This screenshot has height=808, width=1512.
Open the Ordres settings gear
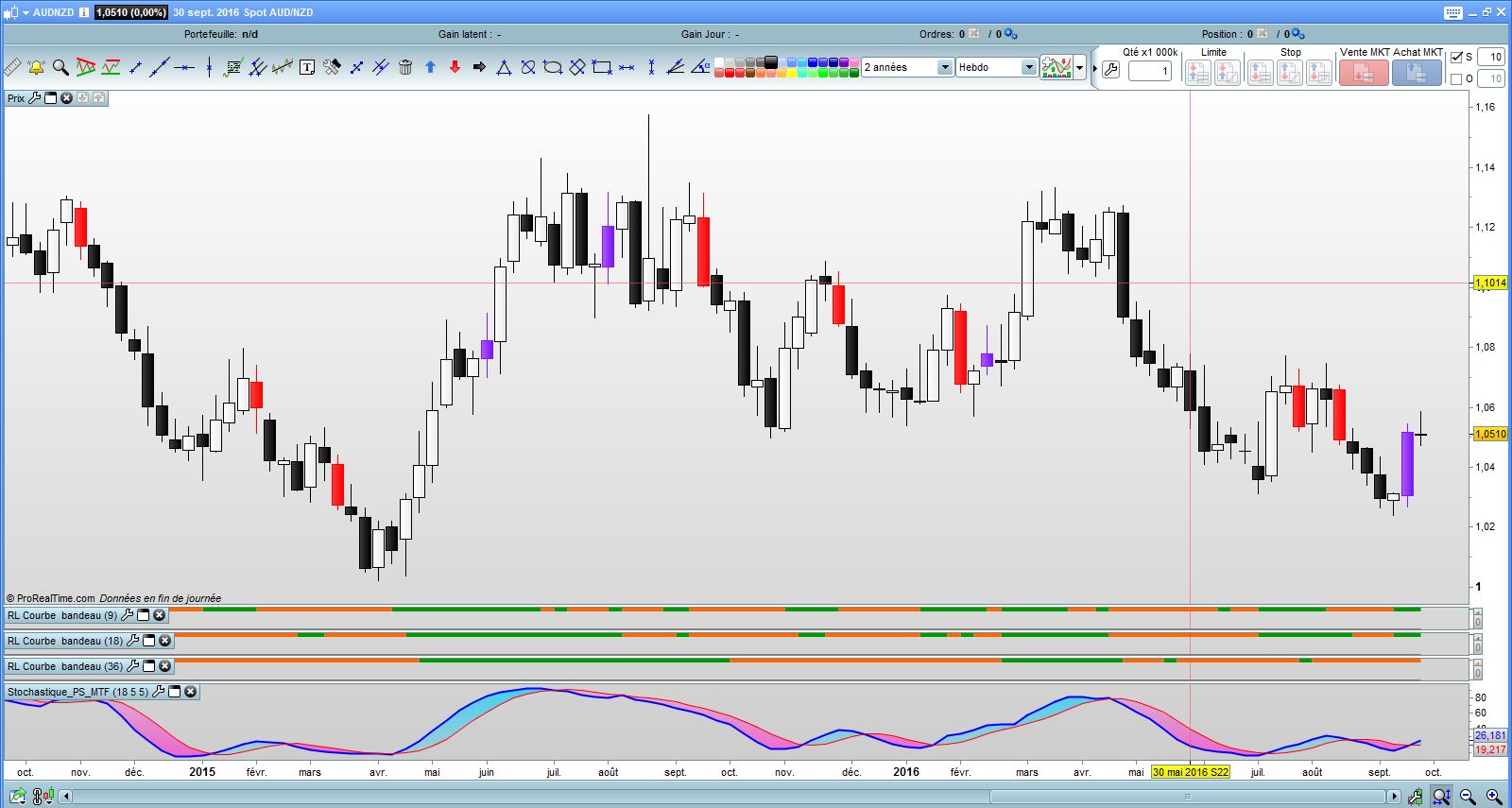[1010, 34]
